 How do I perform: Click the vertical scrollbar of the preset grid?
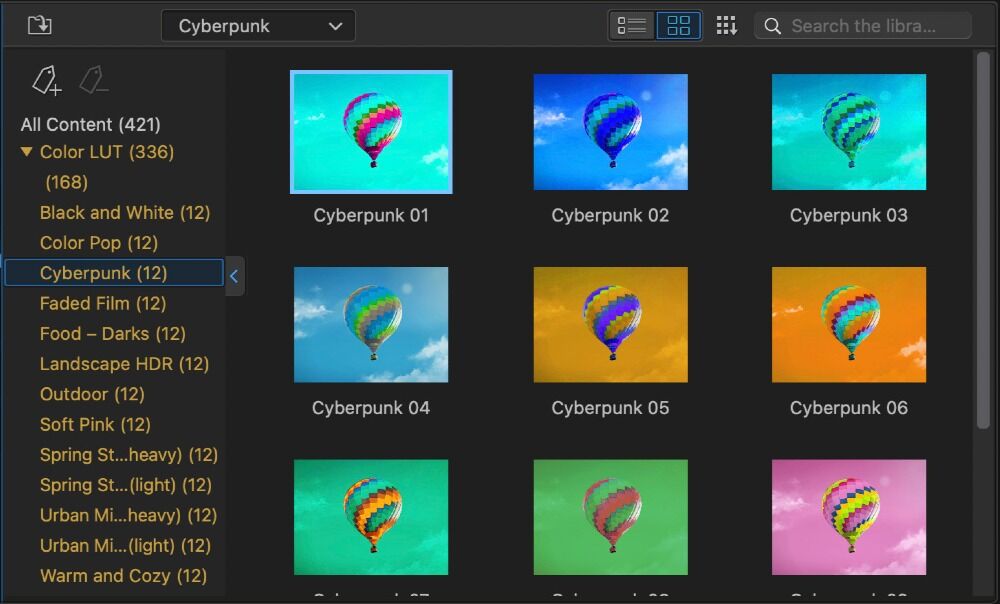point(983,240)
